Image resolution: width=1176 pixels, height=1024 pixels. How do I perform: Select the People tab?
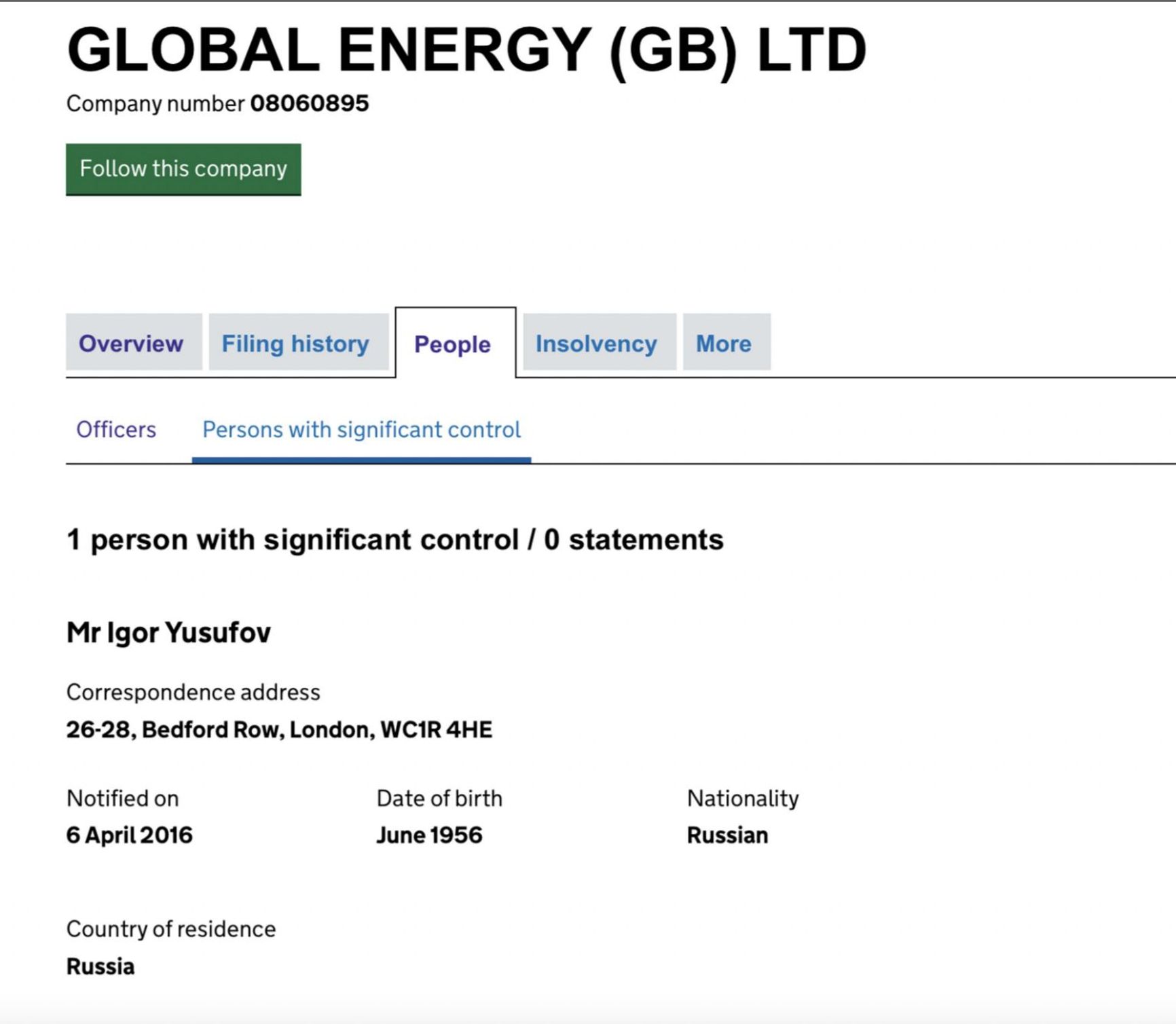(x=452, y=344)
